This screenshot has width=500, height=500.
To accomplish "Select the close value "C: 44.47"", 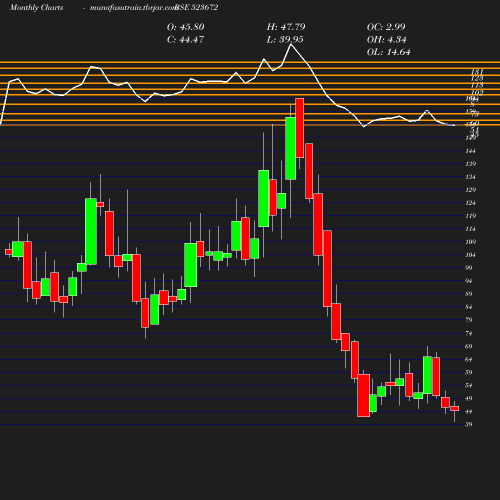I will pos(185,40).
